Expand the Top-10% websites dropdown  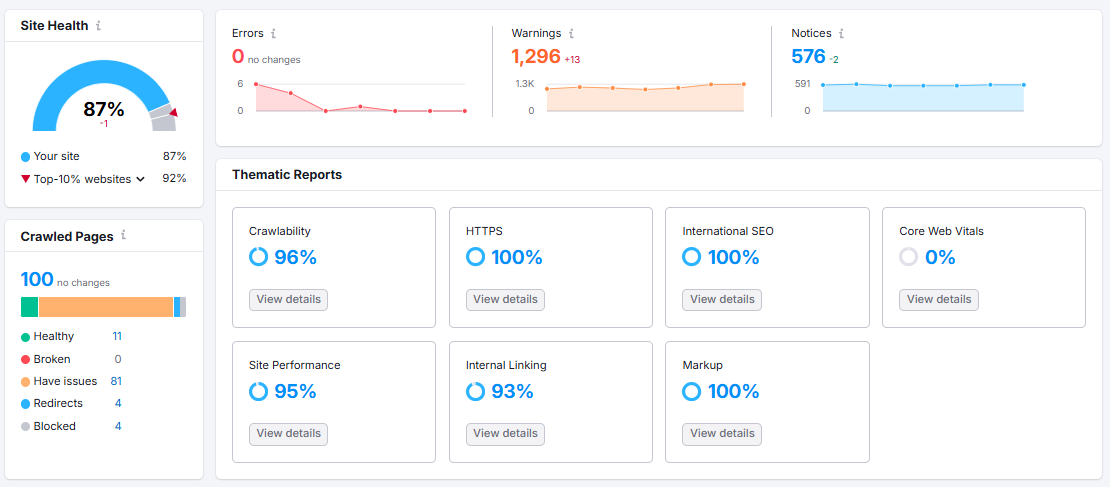pos(140,180)
